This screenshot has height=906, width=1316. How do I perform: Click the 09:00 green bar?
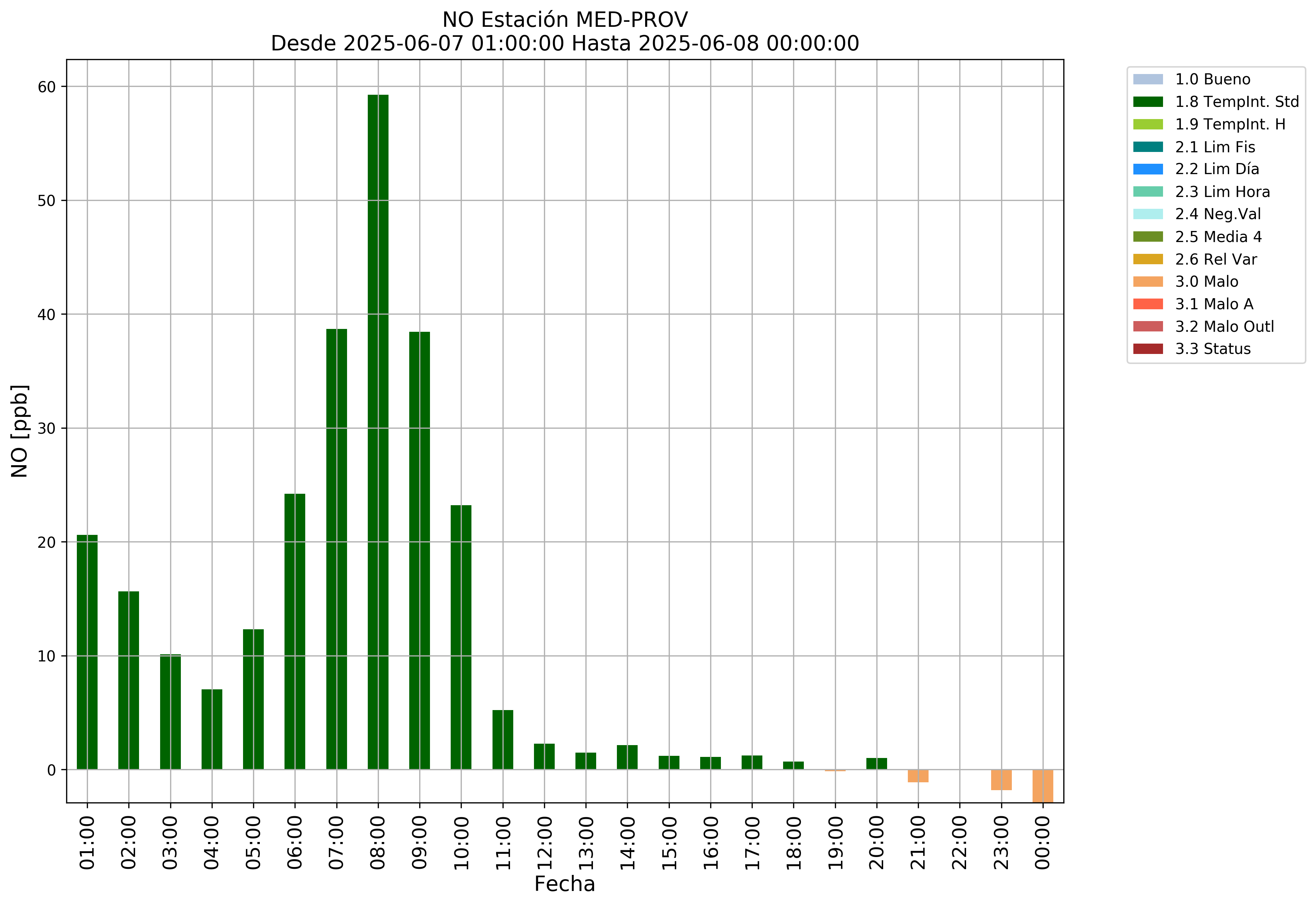pyautogui.click(x=419, y=551)
